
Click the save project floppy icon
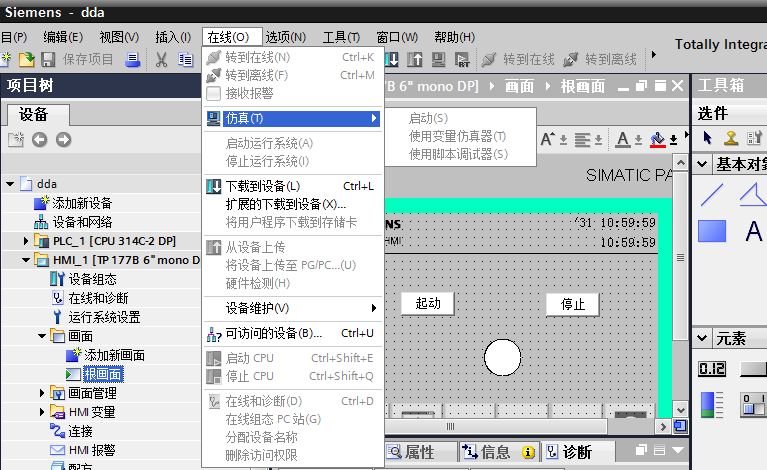(48, 60)
